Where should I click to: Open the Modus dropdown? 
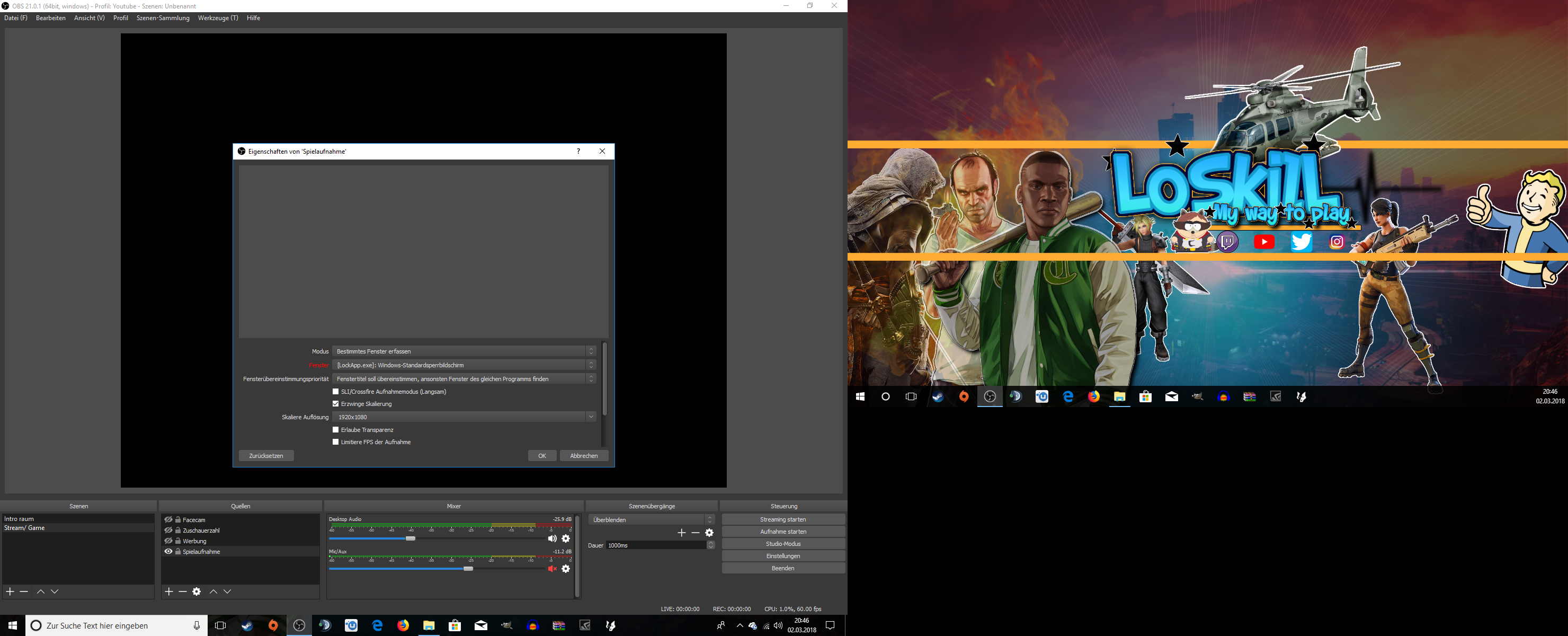(464, 351)
